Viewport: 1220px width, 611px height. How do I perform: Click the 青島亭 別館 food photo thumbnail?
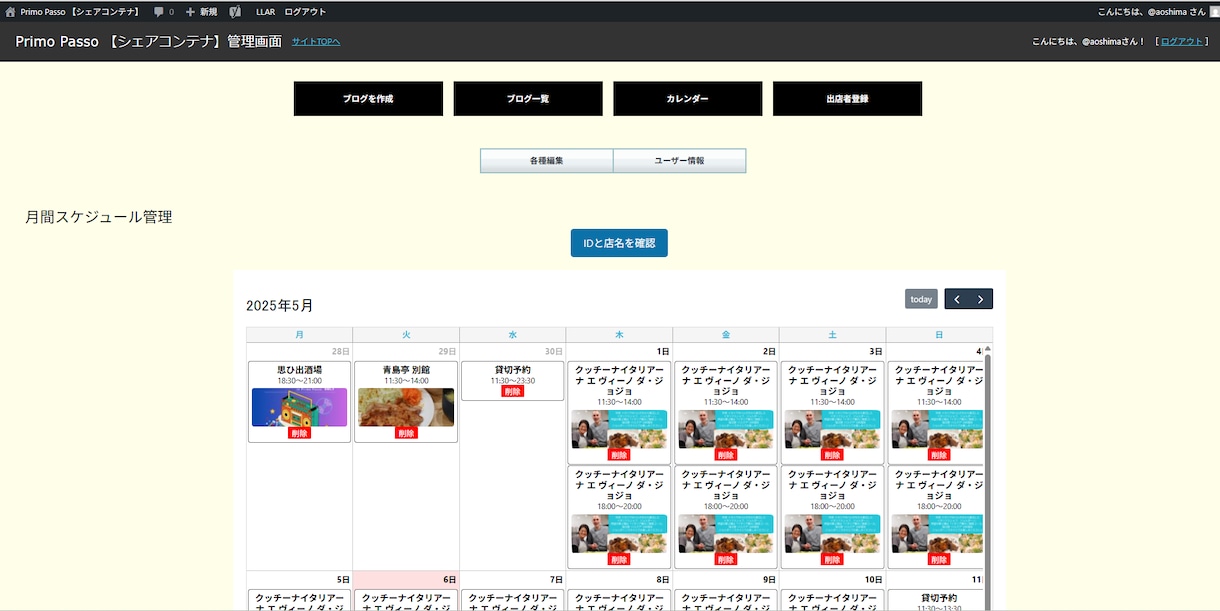(x=406, y=407)
